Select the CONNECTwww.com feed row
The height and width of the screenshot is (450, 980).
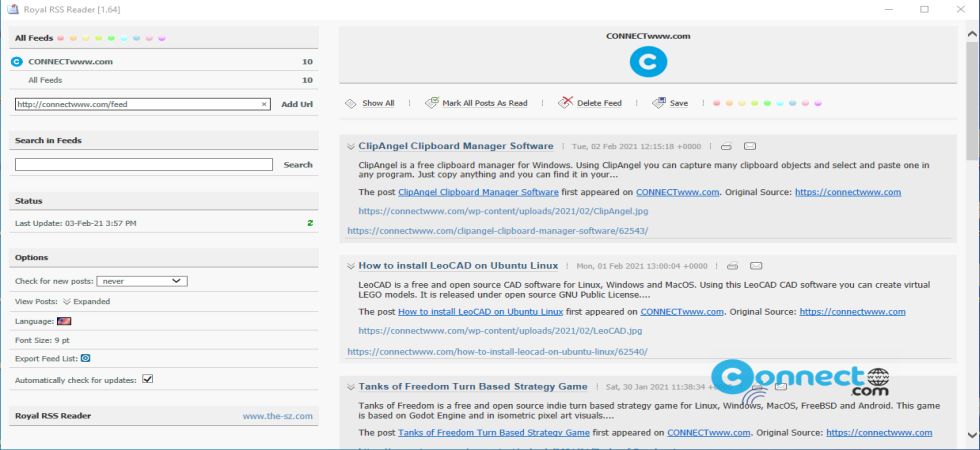pos(164,62)
